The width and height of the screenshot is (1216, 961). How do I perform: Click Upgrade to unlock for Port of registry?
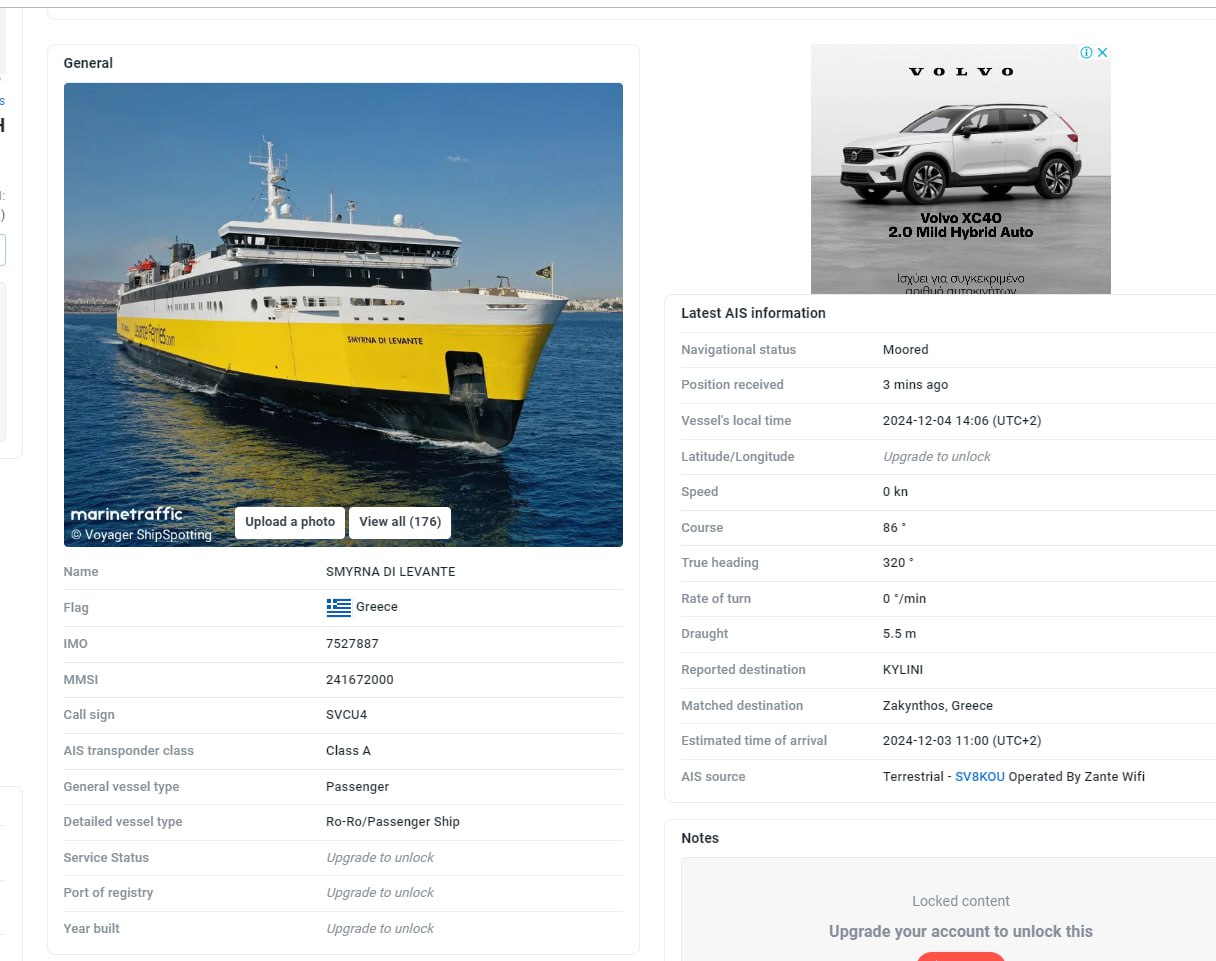(380, 893)
